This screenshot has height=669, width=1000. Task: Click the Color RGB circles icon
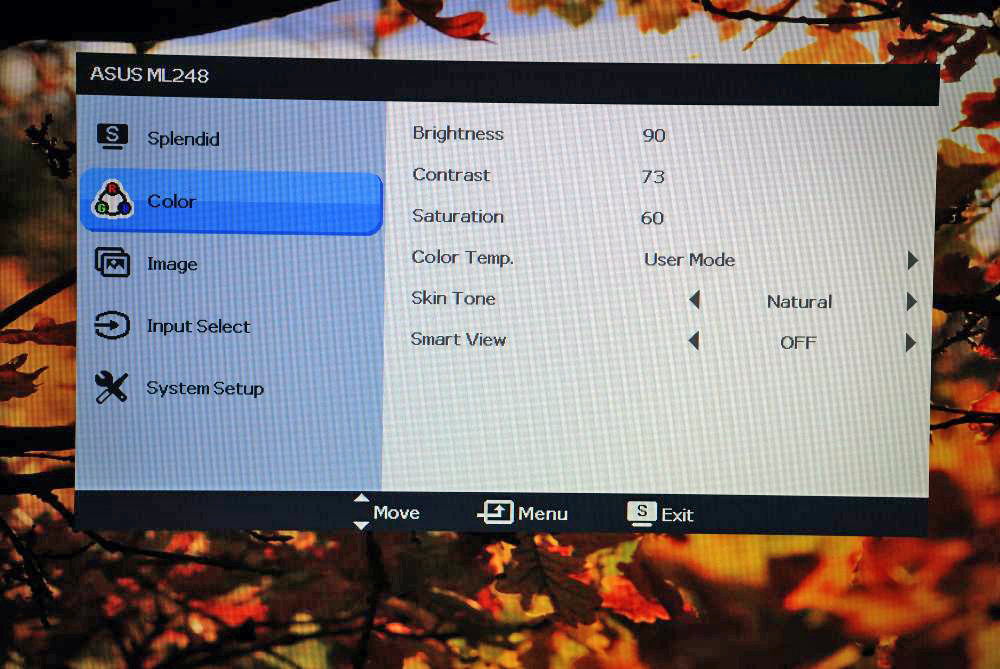tap(112, 201)
